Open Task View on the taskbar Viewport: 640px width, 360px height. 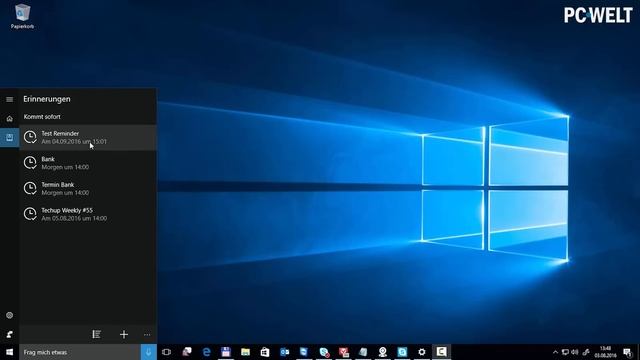(x=166, y=352)
